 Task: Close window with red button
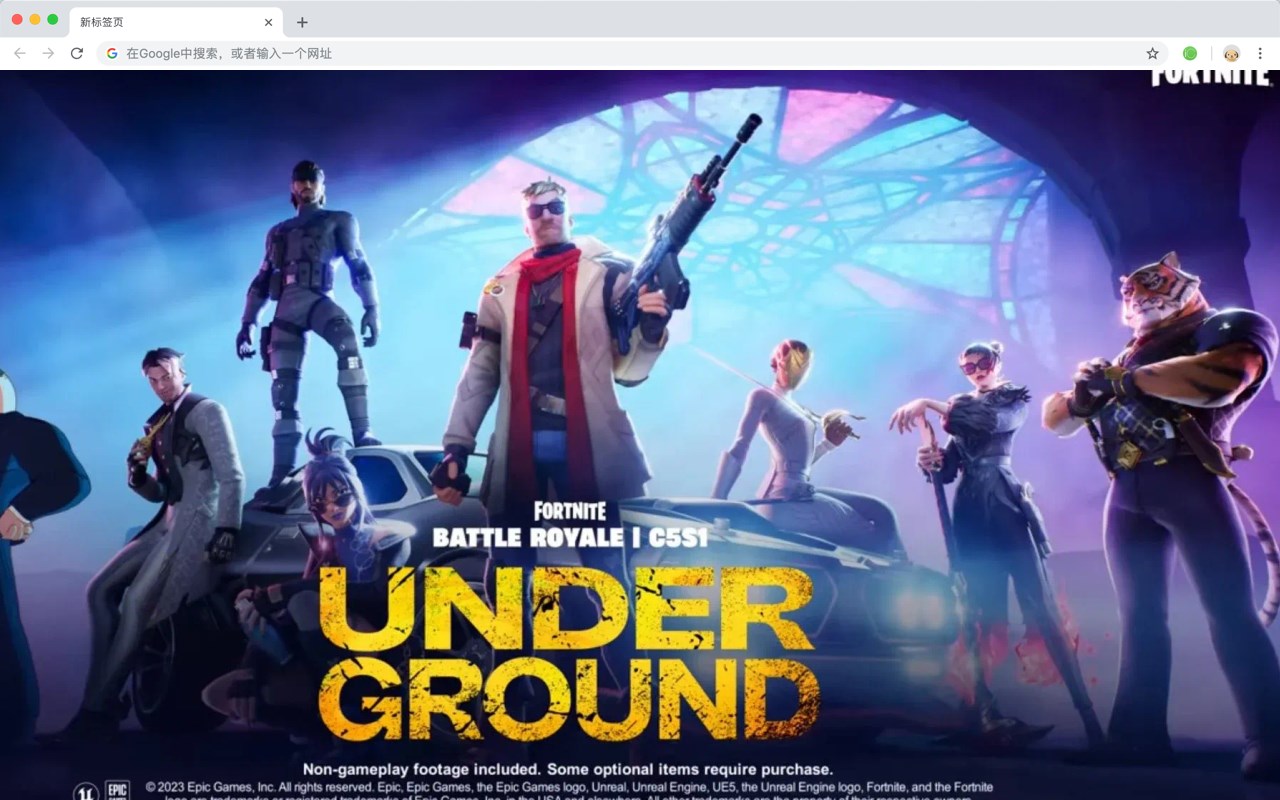click(17, 20)
